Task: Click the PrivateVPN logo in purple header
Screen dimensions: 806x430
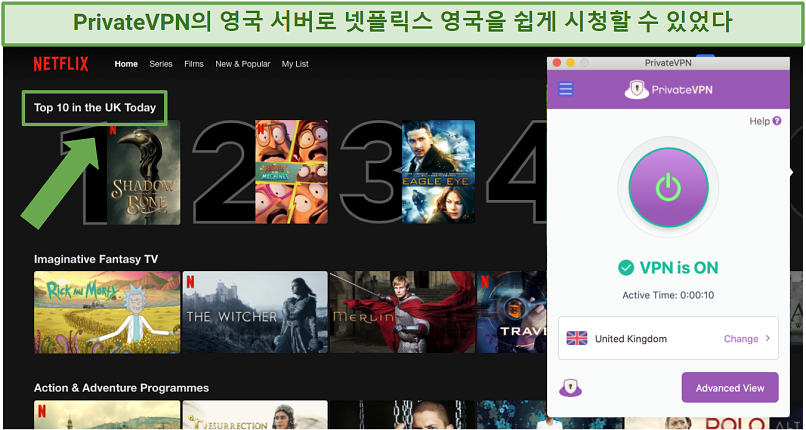Action: 668,89
